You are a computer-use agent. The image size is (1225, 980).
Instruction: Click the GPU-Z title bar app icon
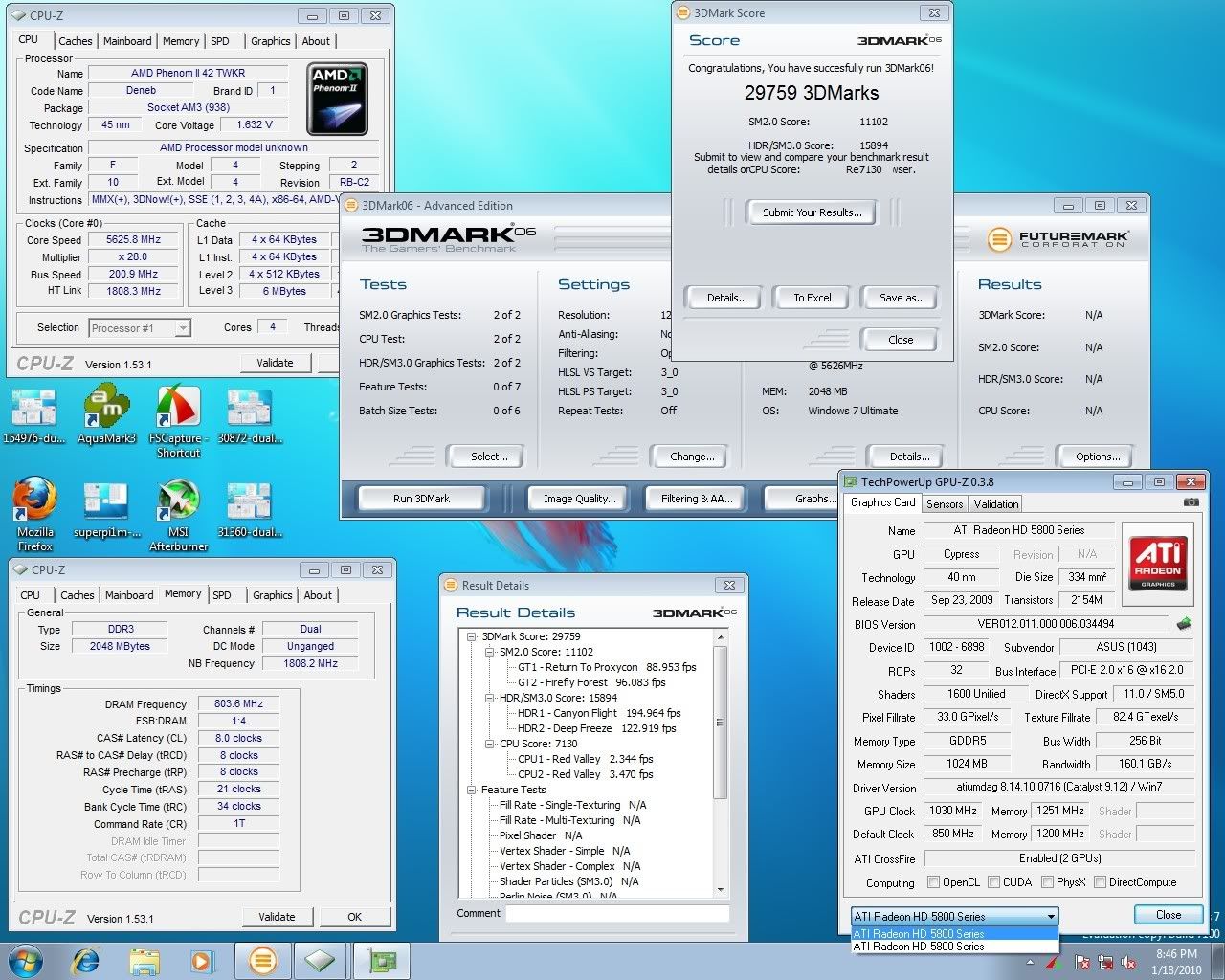coord(849,481)
